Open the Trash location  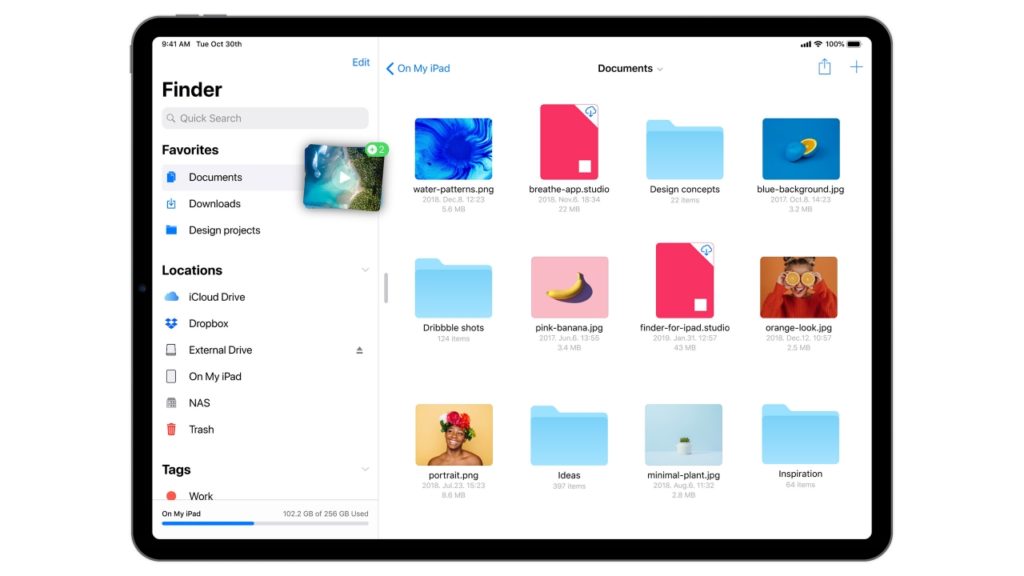[200, 429]
